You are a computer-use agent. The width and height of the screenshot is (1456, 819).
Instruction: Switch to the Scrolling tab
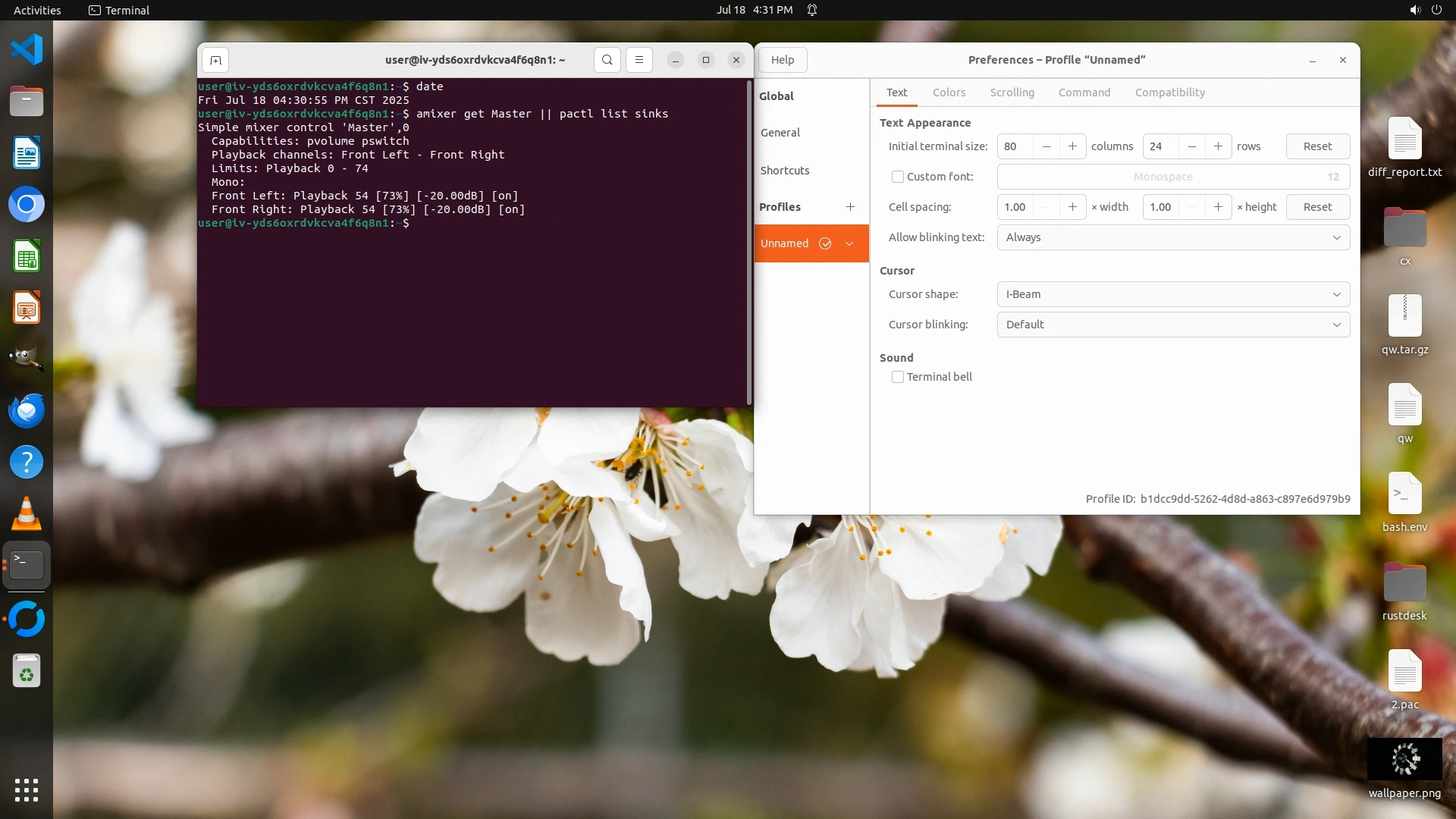(x=1012, y=93)
